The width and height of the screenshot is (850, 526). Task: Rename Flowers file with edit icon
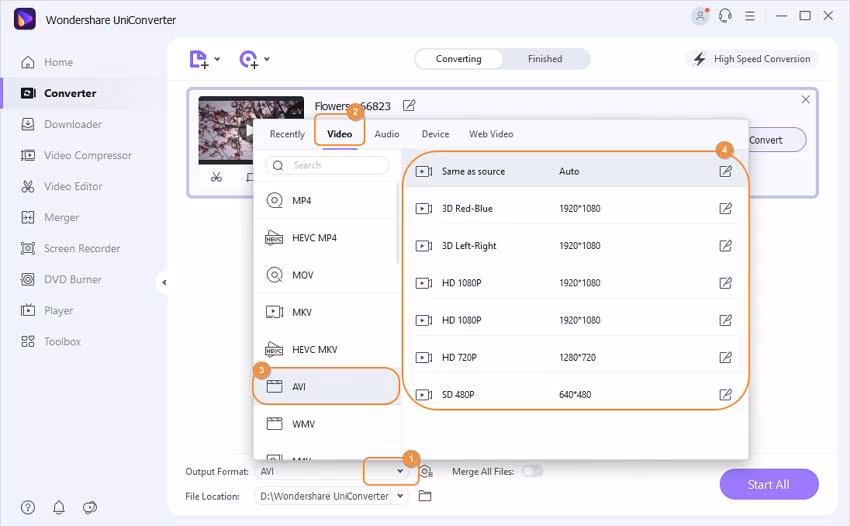tap(409, 105)
